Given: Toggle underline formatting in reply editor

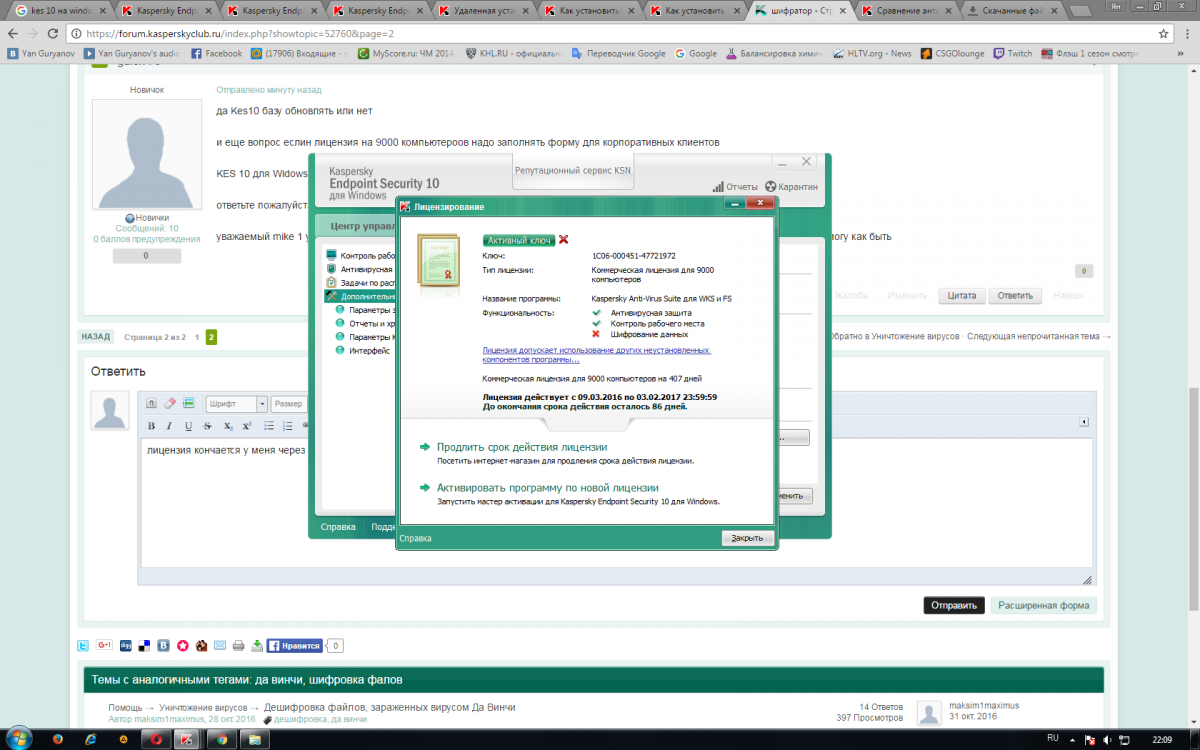Looking at the screenshot, I should click(188, 426).
